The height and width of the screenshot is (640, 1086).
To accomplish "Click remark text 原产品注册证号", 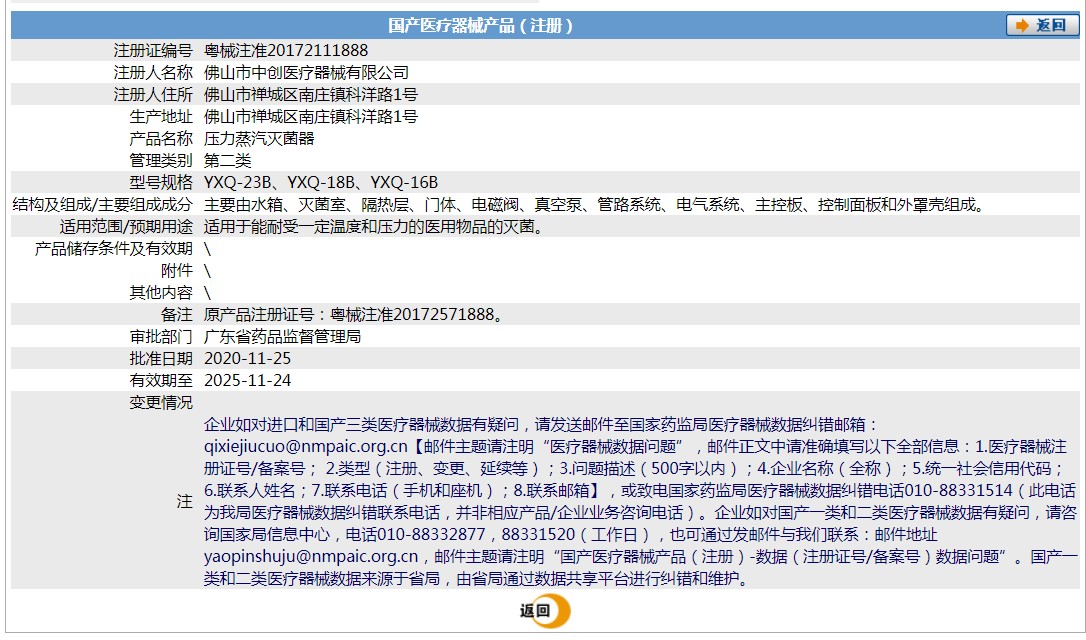I will click(353, 315).
